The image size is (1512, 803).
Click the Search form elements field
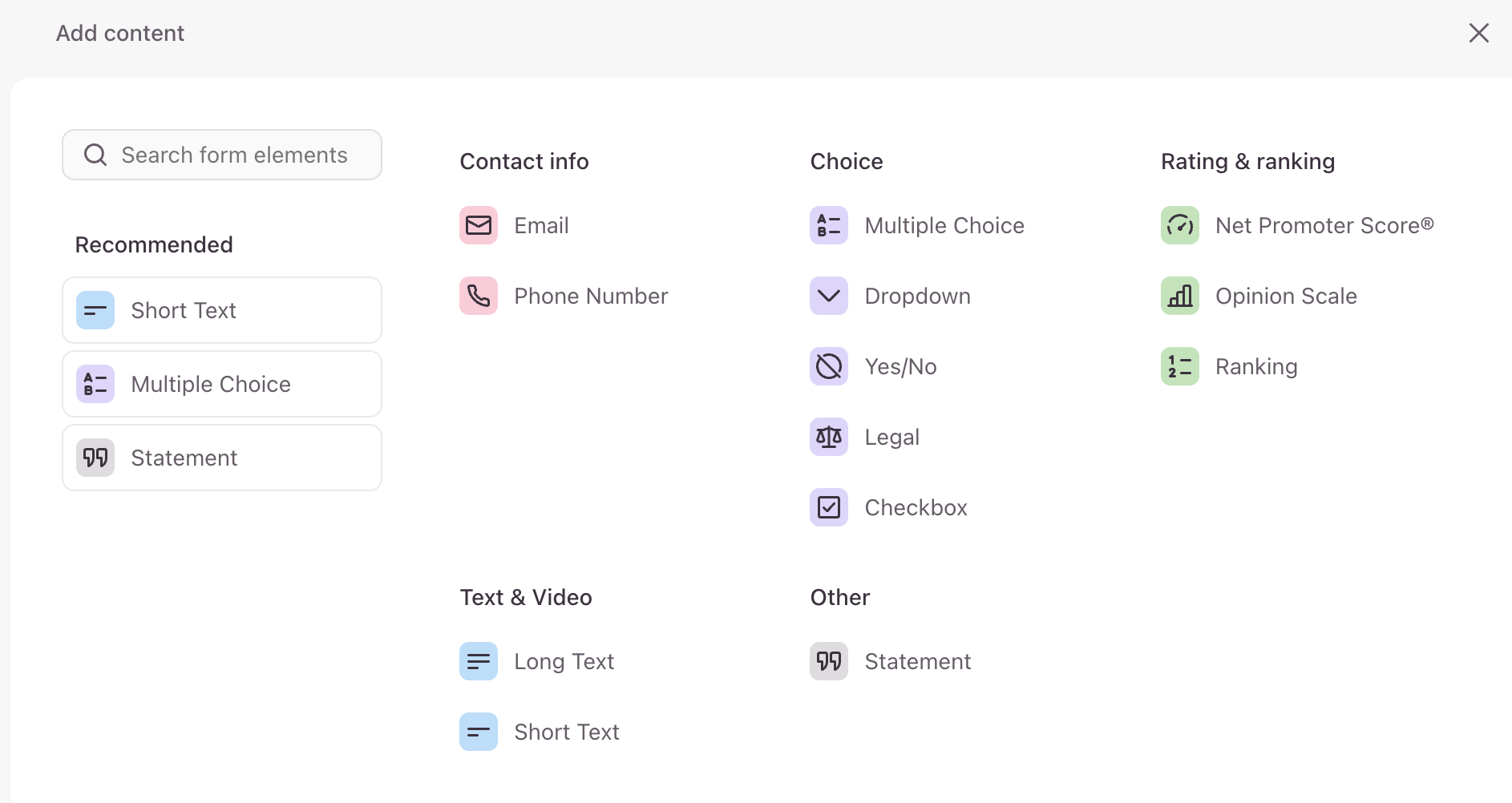[x=222, y=155]
